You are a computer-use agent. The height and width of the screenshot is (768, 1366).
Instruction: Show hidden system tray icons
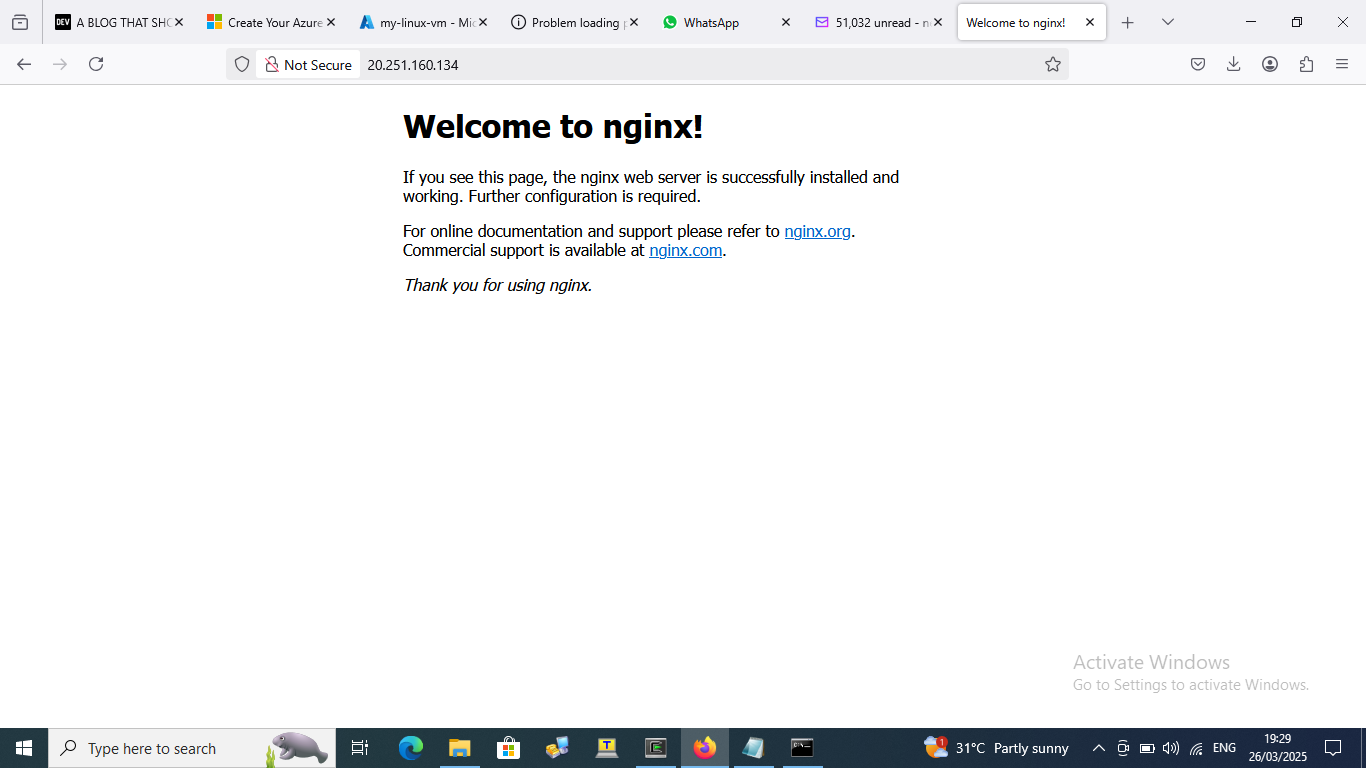point(1098,748)
